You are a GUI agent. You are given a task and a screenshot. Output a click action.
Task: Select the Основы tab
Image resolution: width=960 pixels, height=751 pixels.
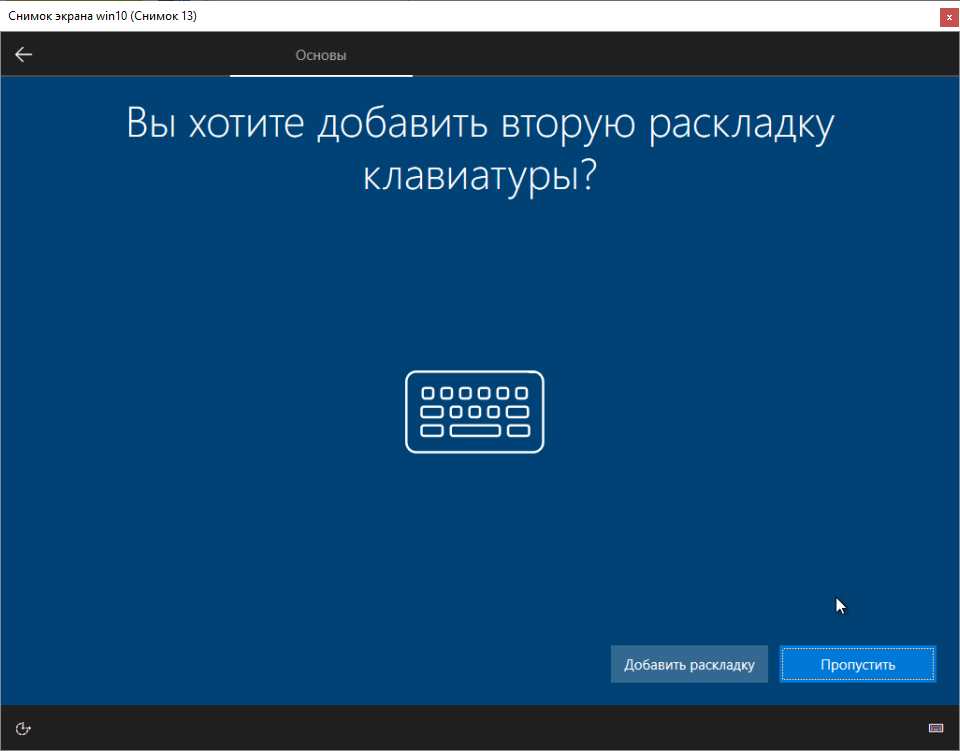pos(321,55)
